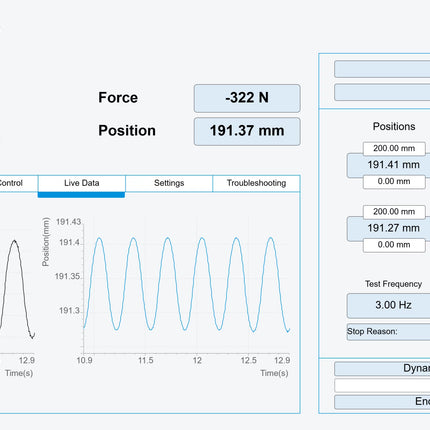Click the 191.27 mm position field
Image resolution: width=430 pixels, height=430 pixels.
pos(389,228)
